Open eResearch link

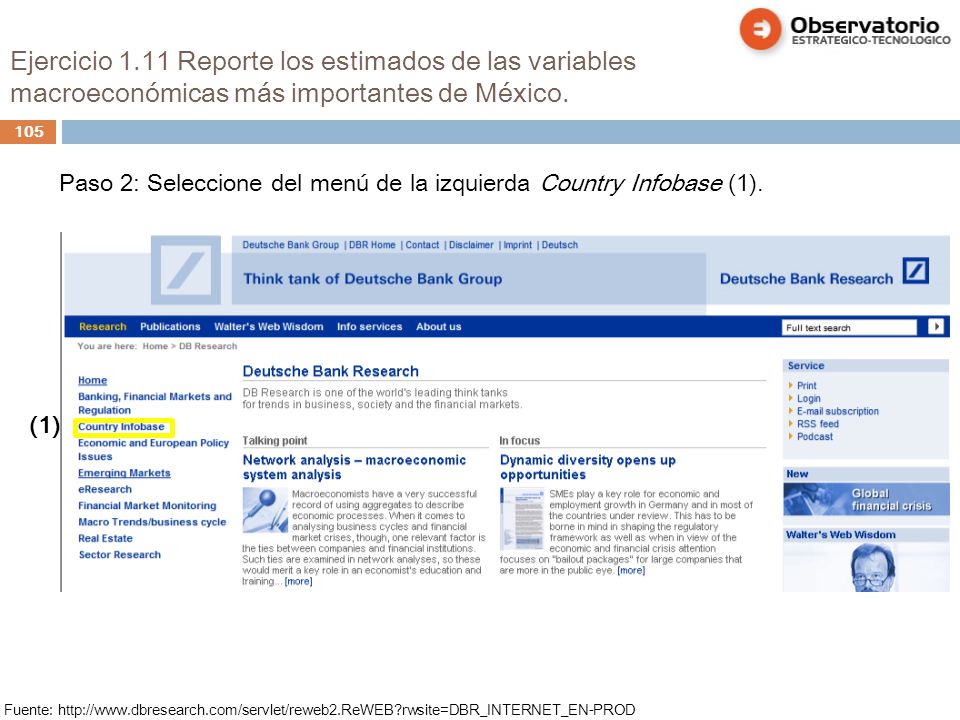tap(105, 489)
